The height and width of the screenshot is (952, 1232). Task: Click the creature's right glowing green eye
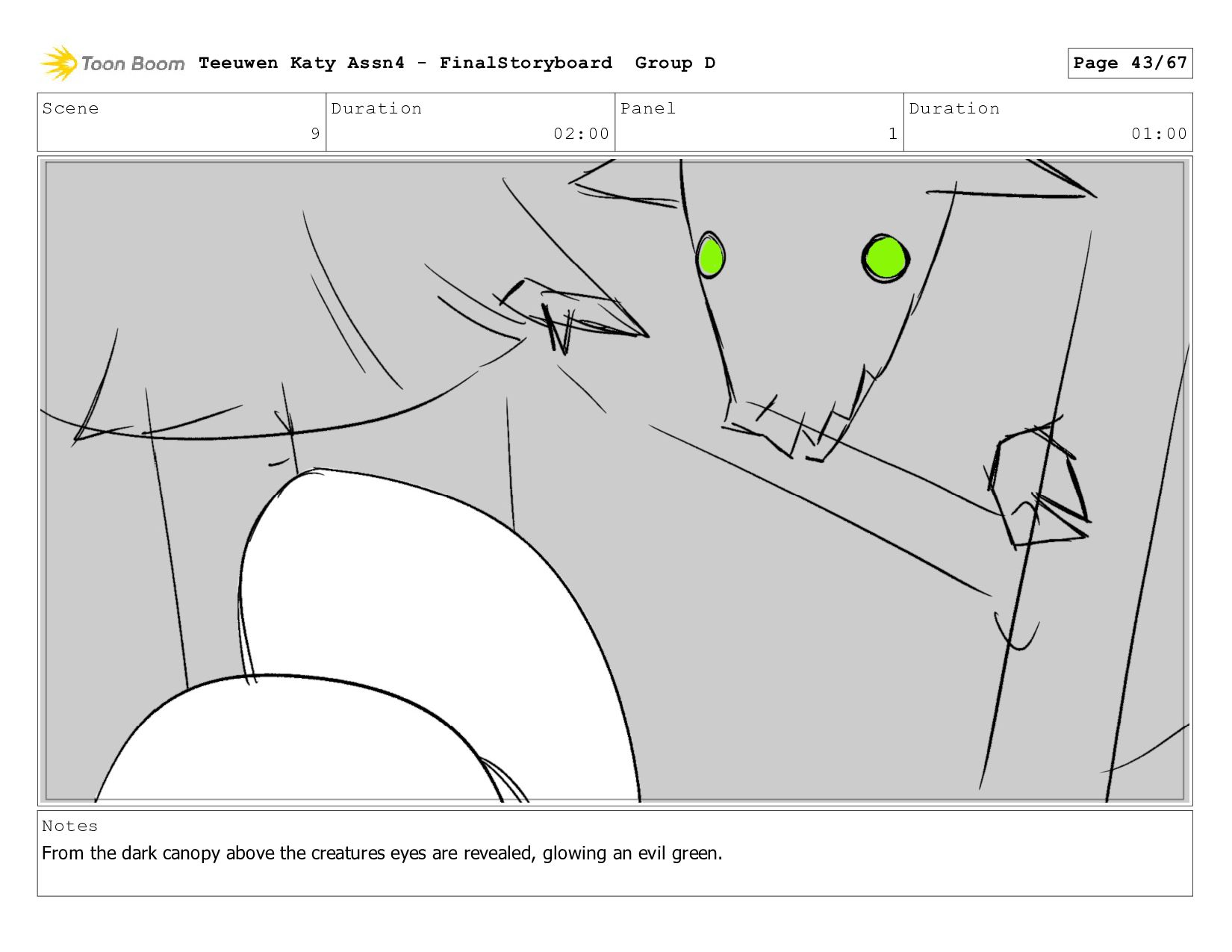click(886, 258)
